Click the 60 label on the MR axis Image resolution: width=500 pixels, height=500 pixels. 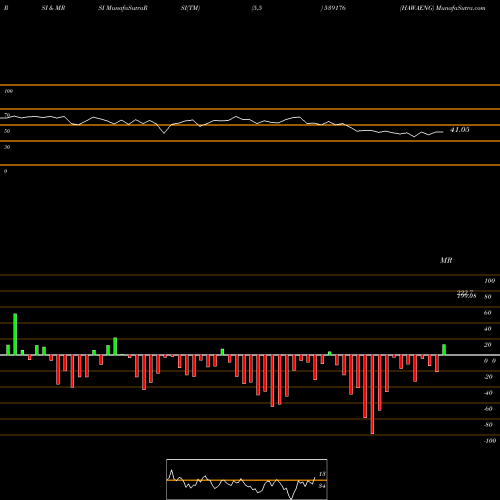click(x=487, y=313)
